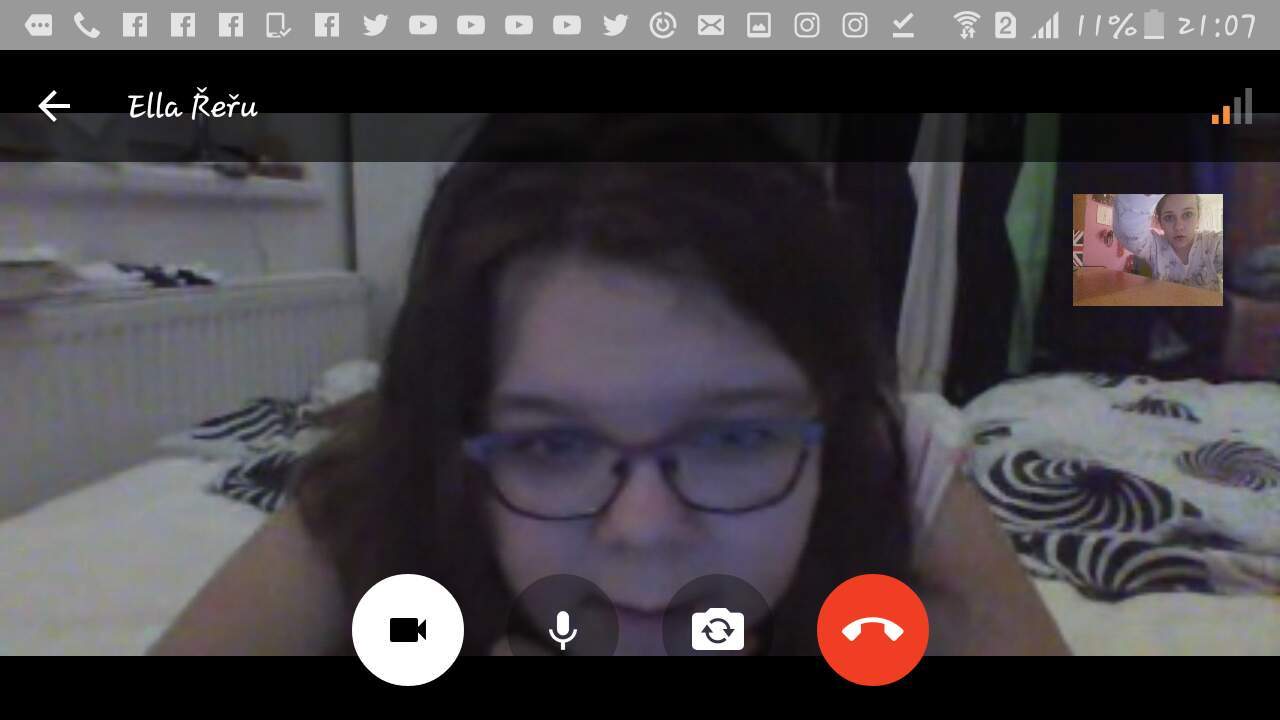Tap the self-view video thumbnail
This screenshot has width=1280, height=720.
pyautogui.click(x=1148, y=250)
